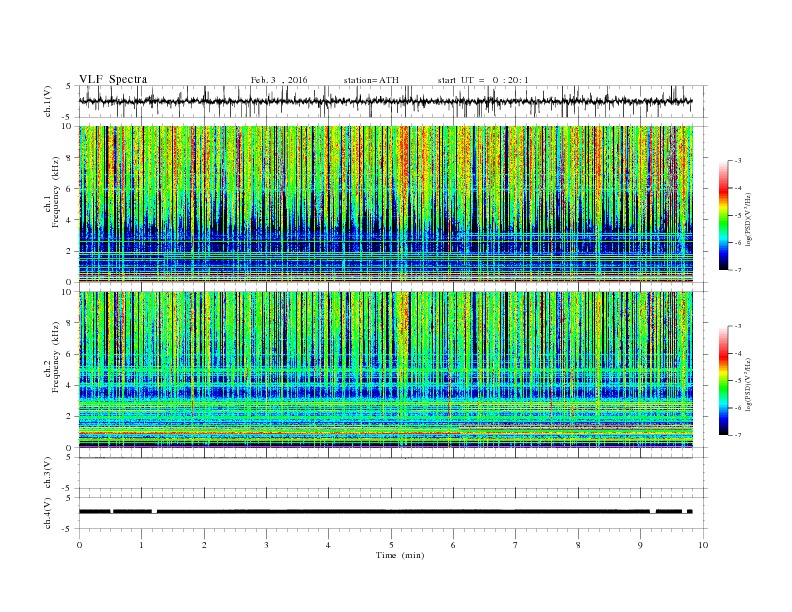The image size is (792, 612).
Task: Click inside the ch.2 spectrogram panel
Action: click(386, 370)
